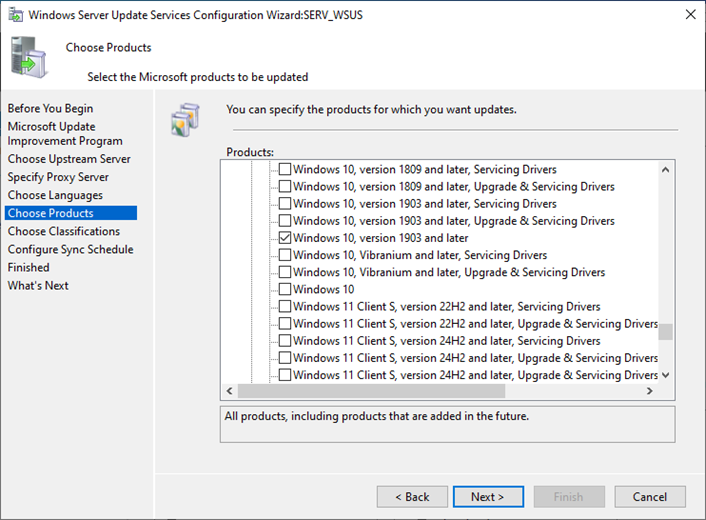Click the Back button
This screenshot has width=706, height=520.
coord(412,497)
